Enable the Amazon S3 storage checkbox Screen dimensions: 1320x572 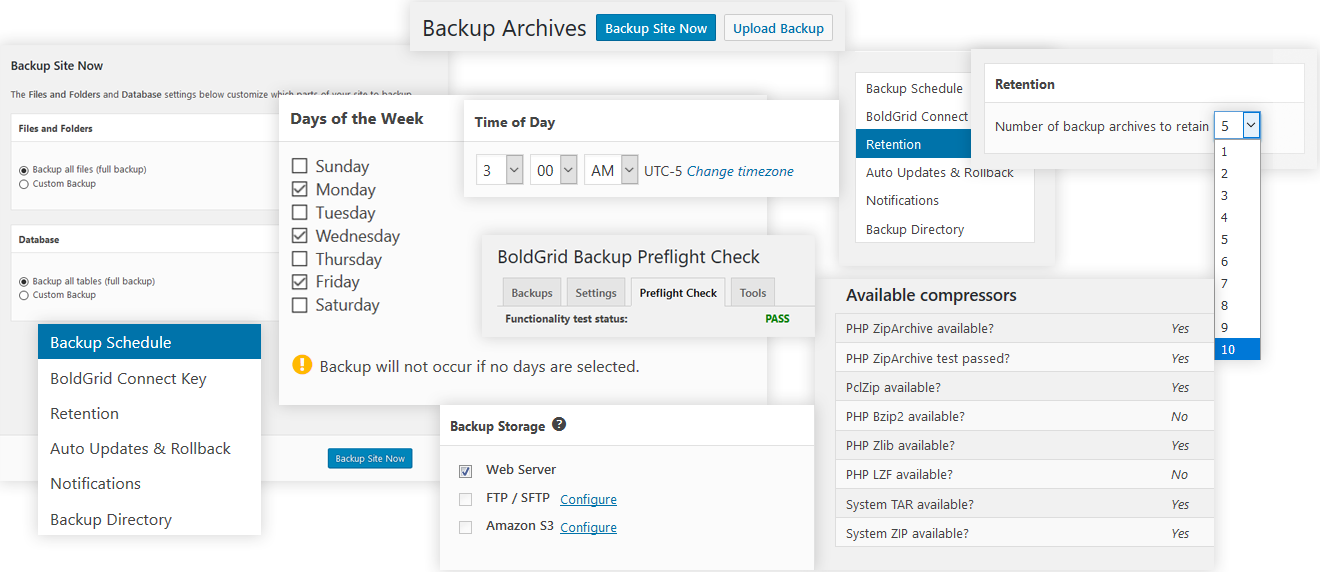(465, 527)
